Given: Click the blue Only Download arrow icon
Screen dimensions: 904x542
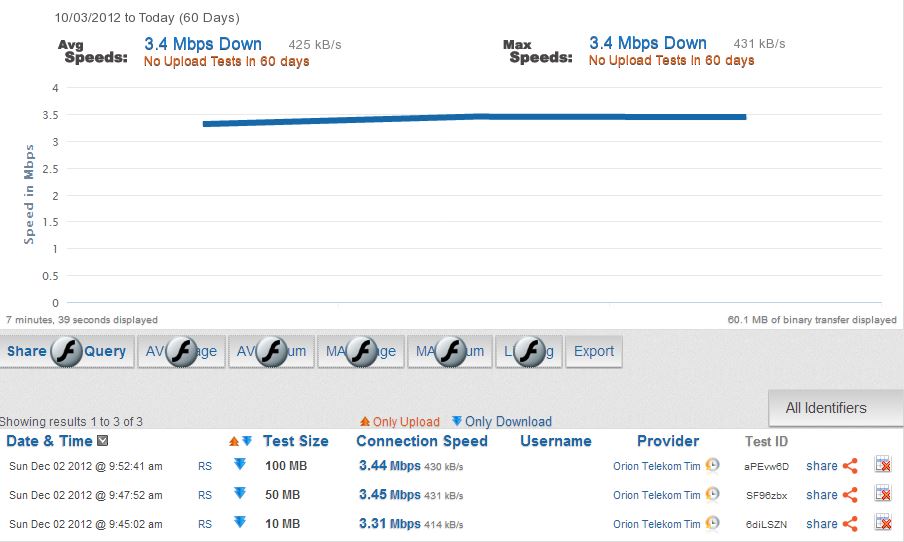Looking at the screenshot, I should click(x=457, y=421).
